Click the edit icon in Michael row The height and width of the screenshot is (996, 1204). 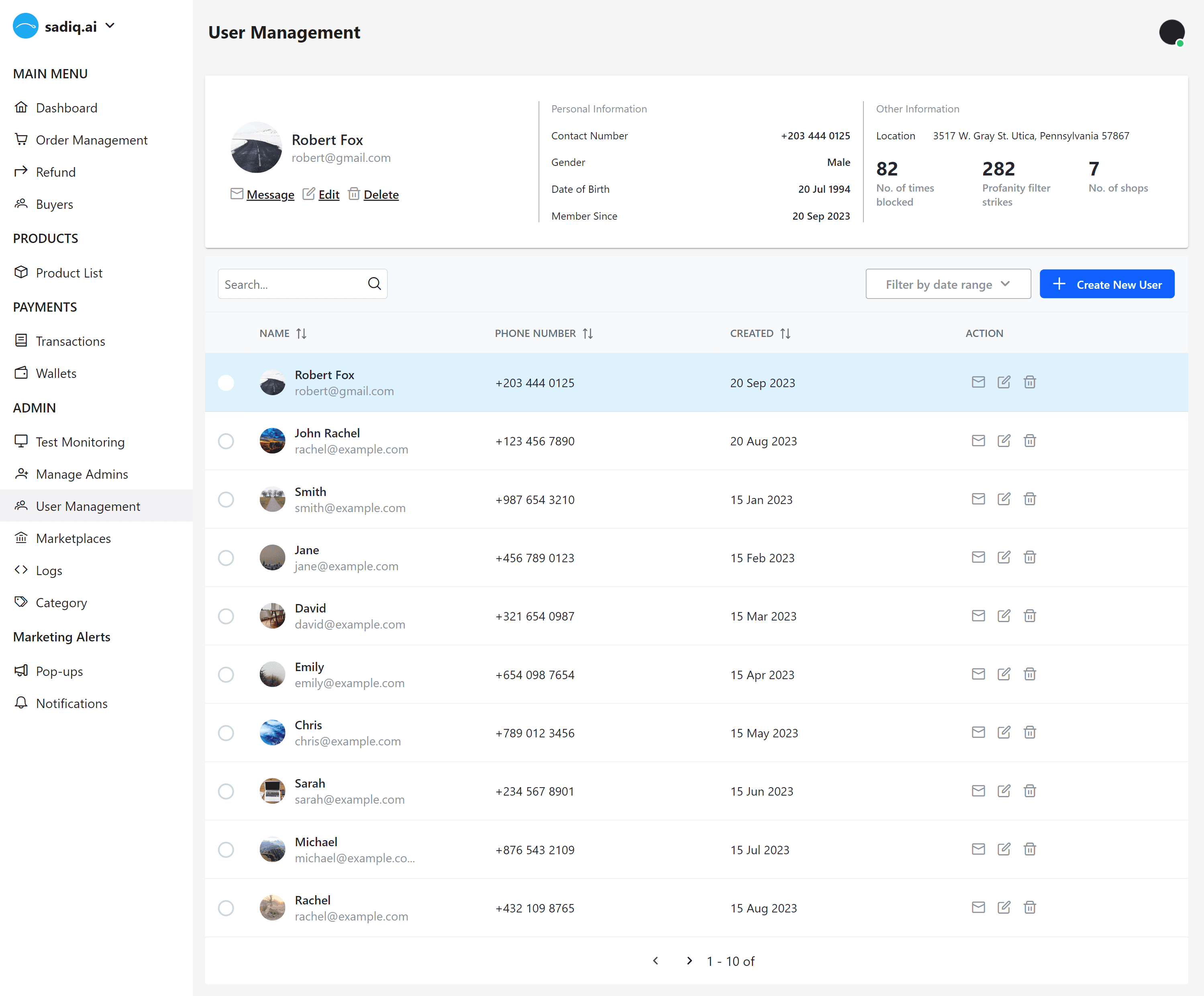1004,849
